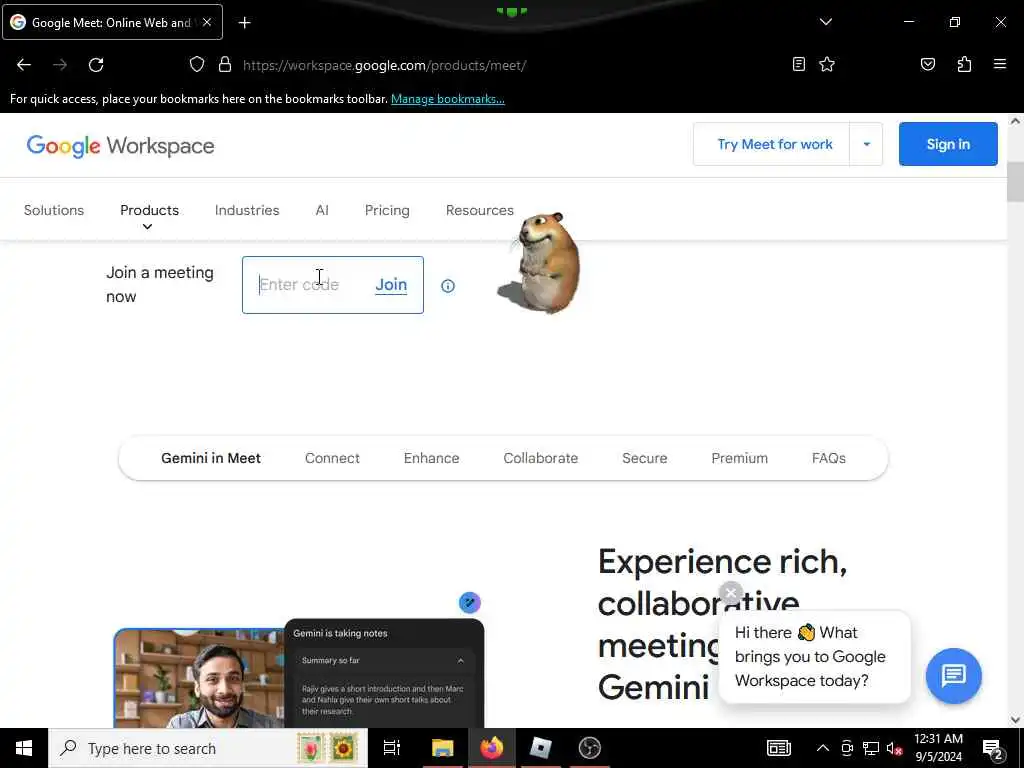Reload the page with refresh icon
Viewport: 1024px width, 768px height.
pyautogui.click(x=96, y=65)
